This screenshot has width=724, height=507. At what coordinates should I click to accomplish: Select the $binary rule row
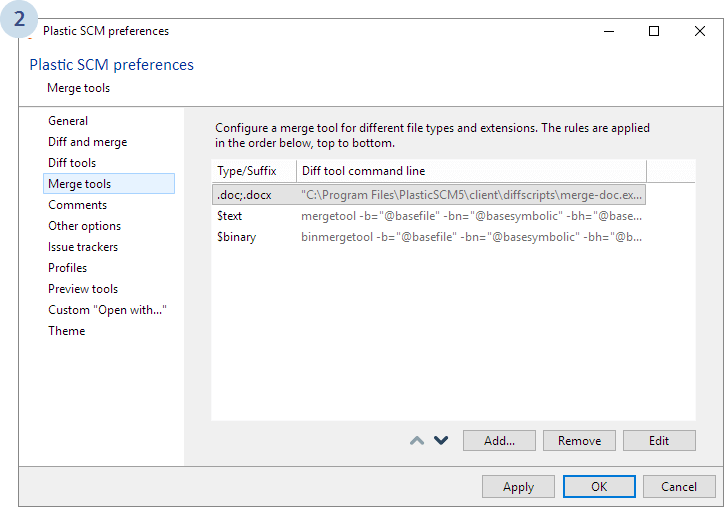[x=429, y=237]
